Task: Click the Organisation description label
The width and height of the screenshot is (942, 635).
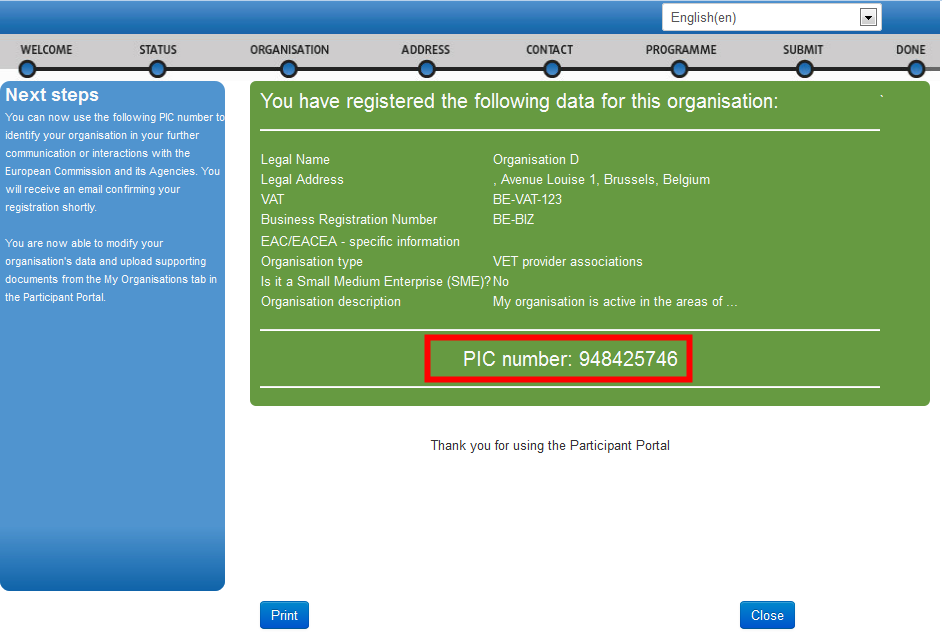Action: 330,302
